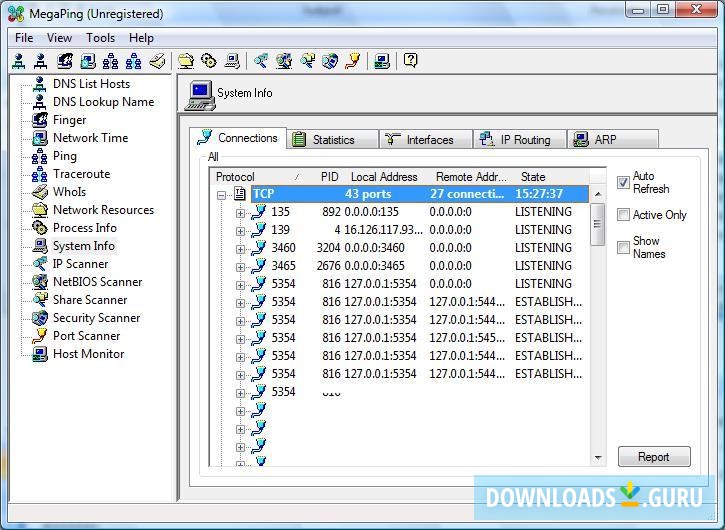Click the Report button
725x530 pixels.
653,457
